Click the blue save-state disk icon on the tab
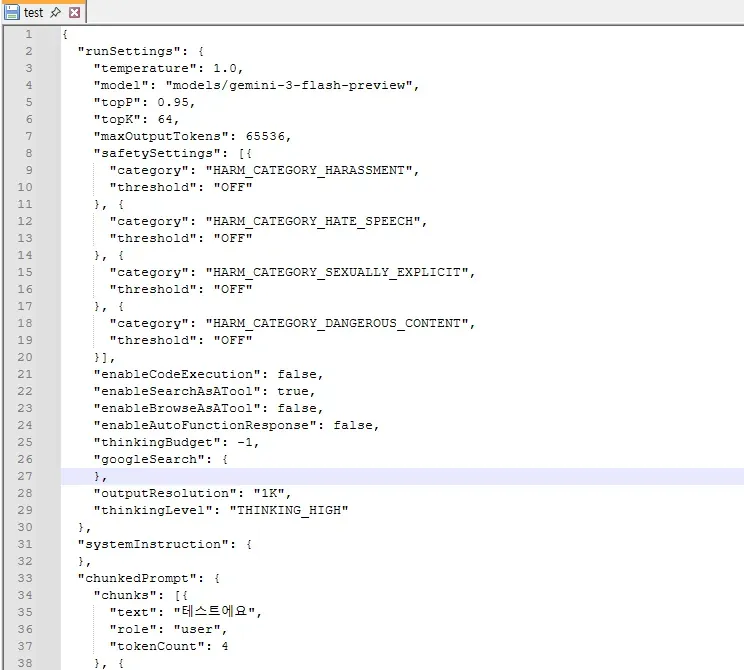 12,13
